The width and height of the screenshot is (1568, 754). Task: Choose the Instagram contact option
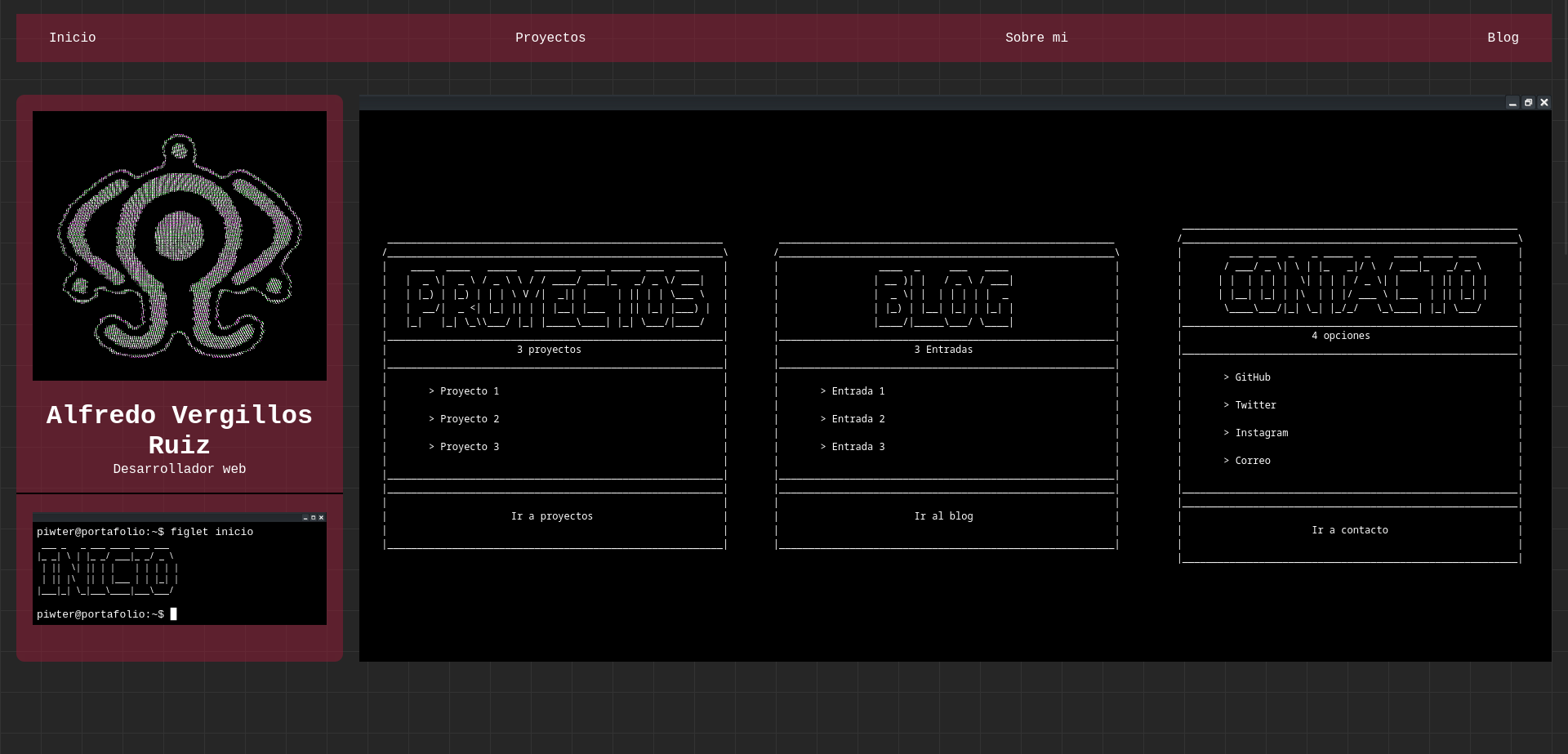click(x=1261, y=433)
